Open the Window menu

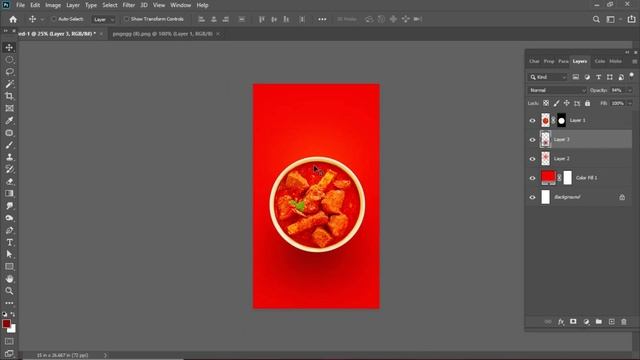180,5
